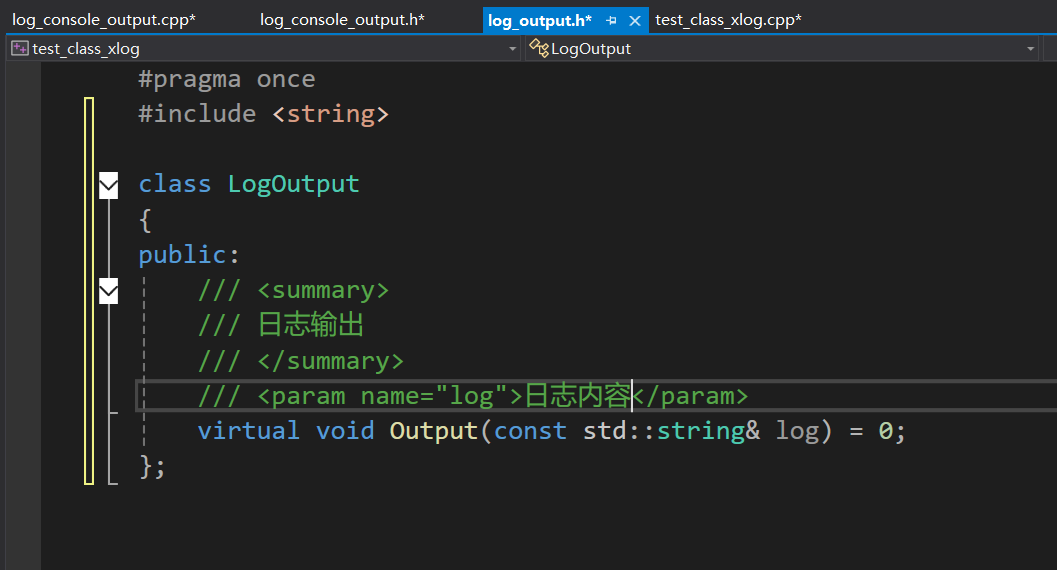This screenshot has height=570, width=1057.
Task: Place cursor on #pragma once line
Action: coord(226,79)
